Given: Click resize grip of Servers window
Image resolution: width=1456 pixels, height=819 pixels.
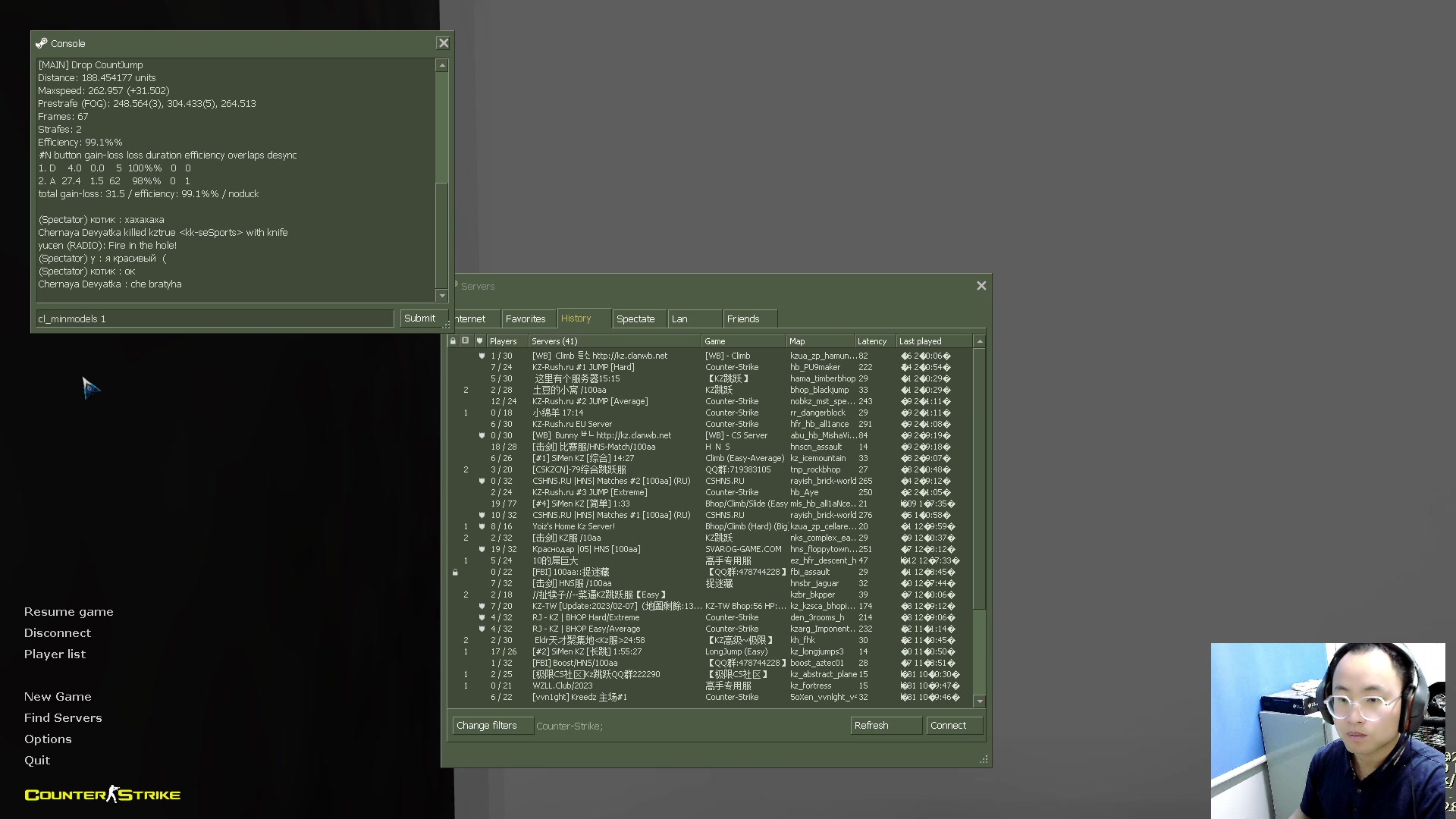Looking at the screenshot, I should (x=984, y=759).
